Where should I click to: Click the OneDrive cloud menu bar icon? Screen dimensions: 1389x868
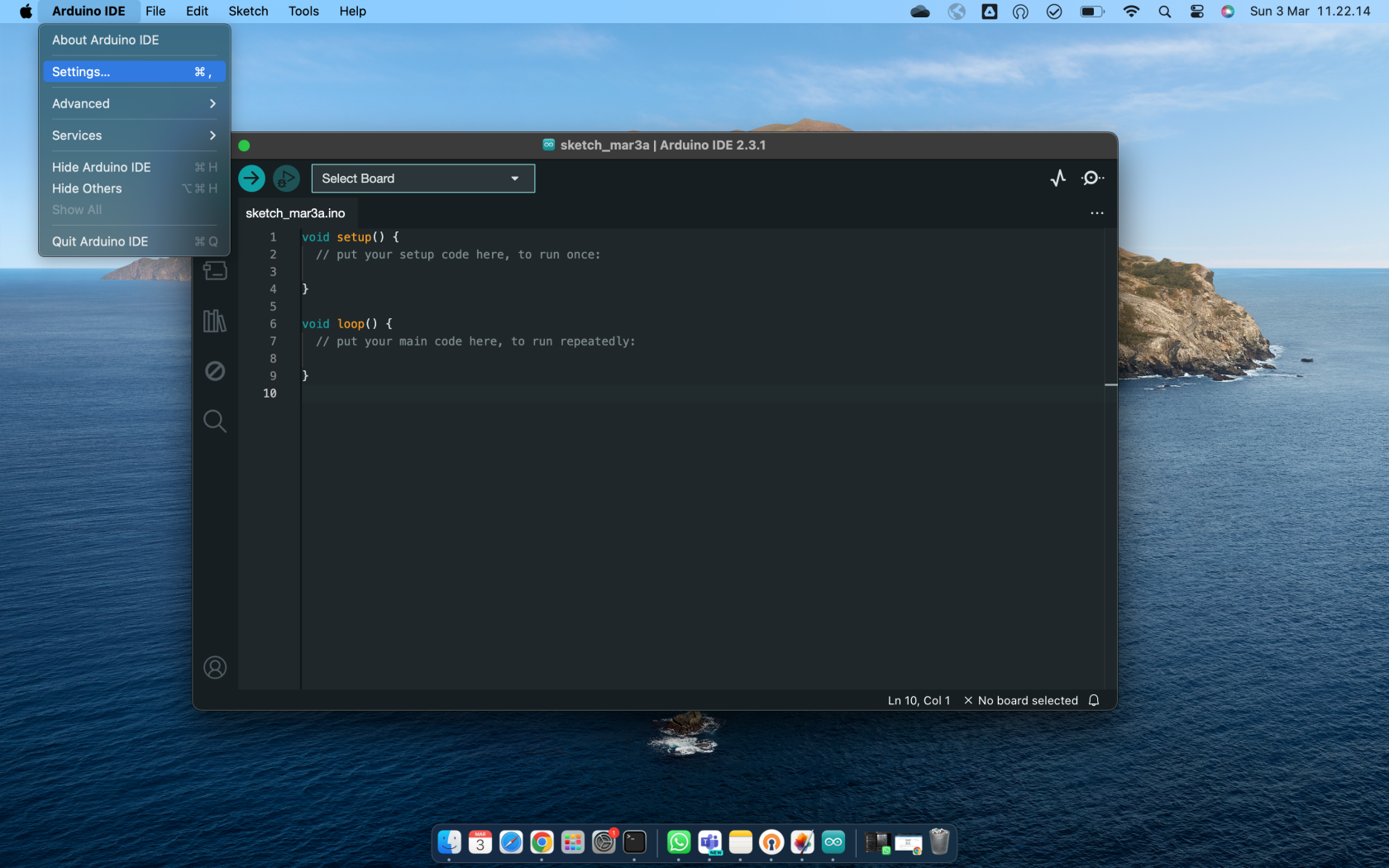(x=920, y=12)
